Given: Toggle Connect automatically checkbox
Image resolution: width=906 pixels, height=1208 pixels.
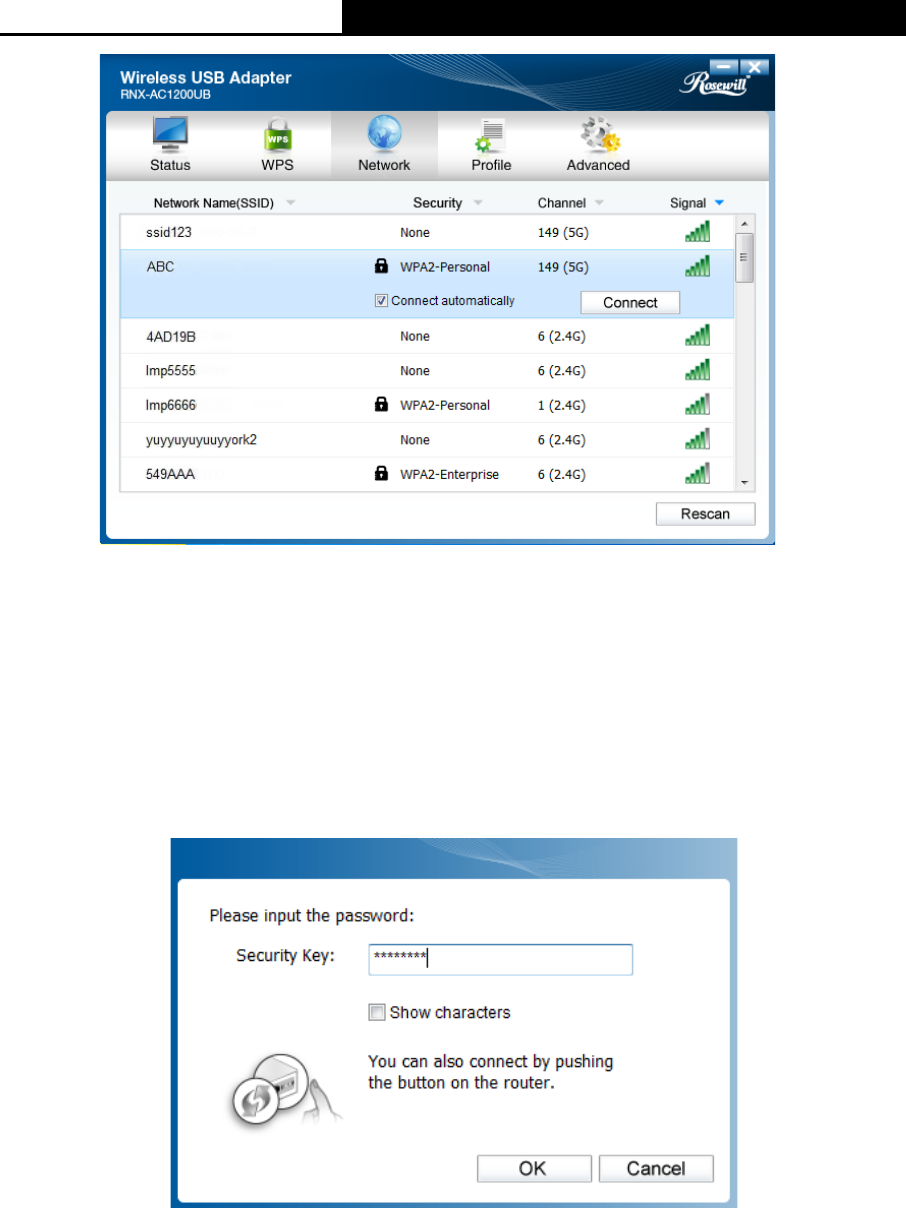Looking at the screenshot, I should point(381,300).
